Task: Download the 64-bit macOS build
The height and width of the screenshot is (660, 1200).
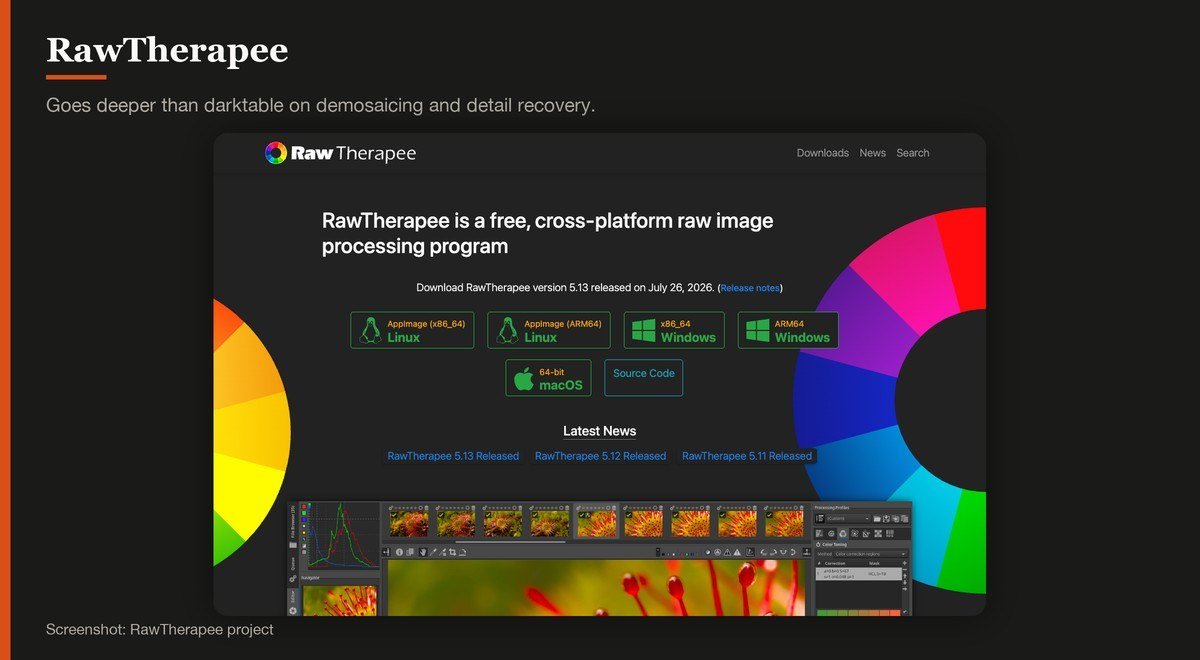Action: coord(549,378)
